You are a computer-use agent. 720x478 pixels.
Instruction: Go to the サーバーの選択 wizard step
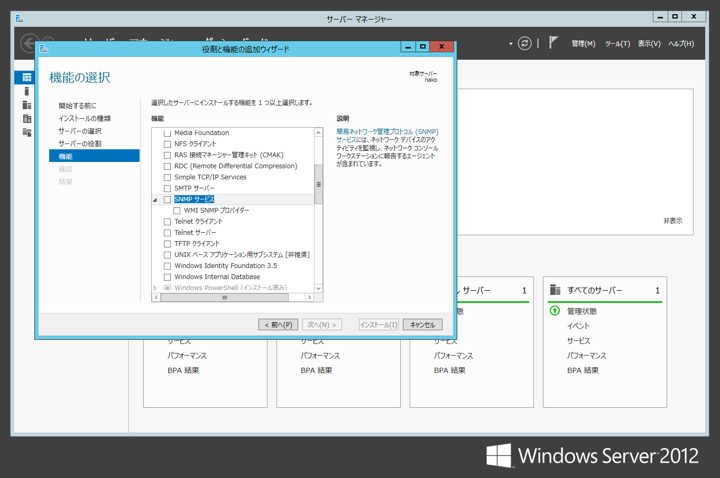(x=80, y=131)
